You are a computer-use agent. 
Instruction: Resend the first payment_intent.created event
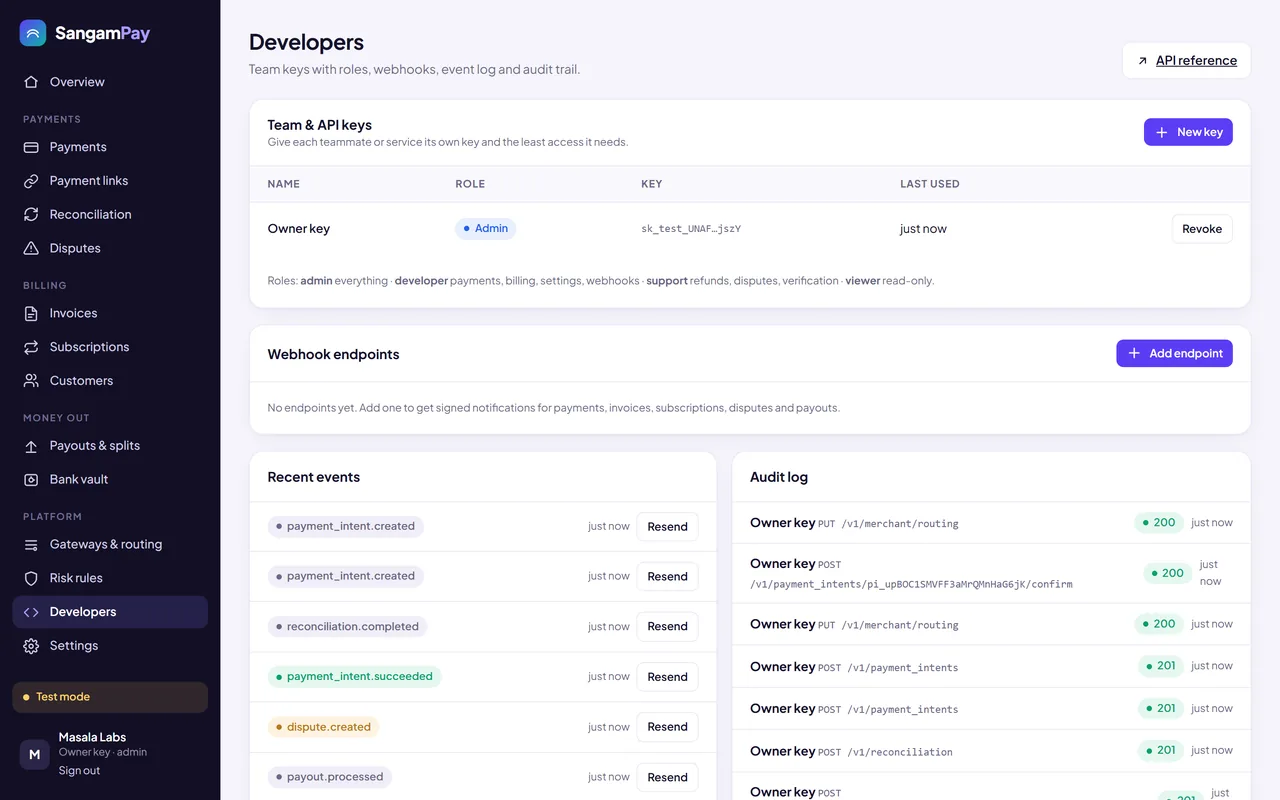coord(667,527)
